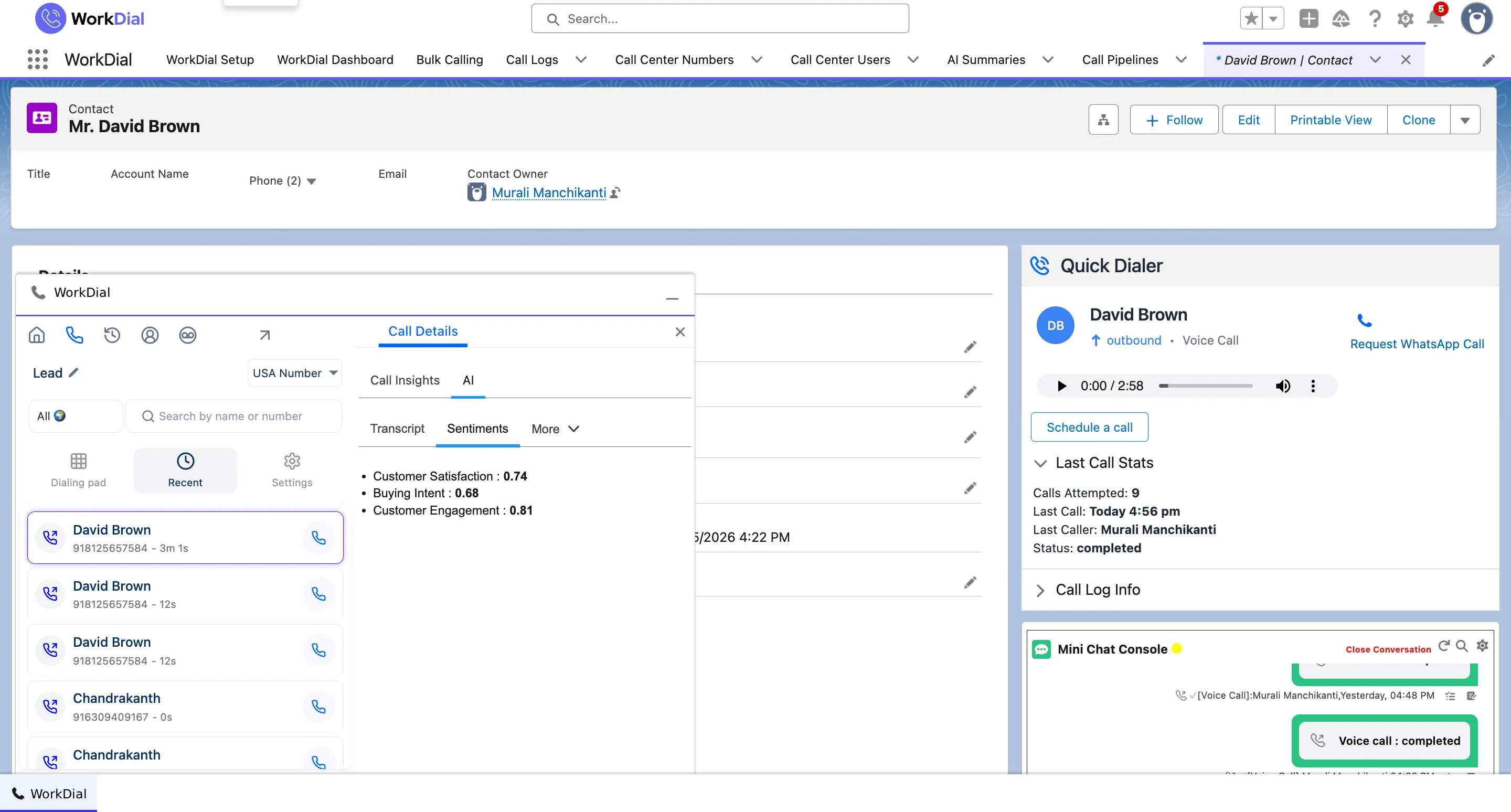
Task: Select the Sentiments tab
Action: (x=477, y=429)
